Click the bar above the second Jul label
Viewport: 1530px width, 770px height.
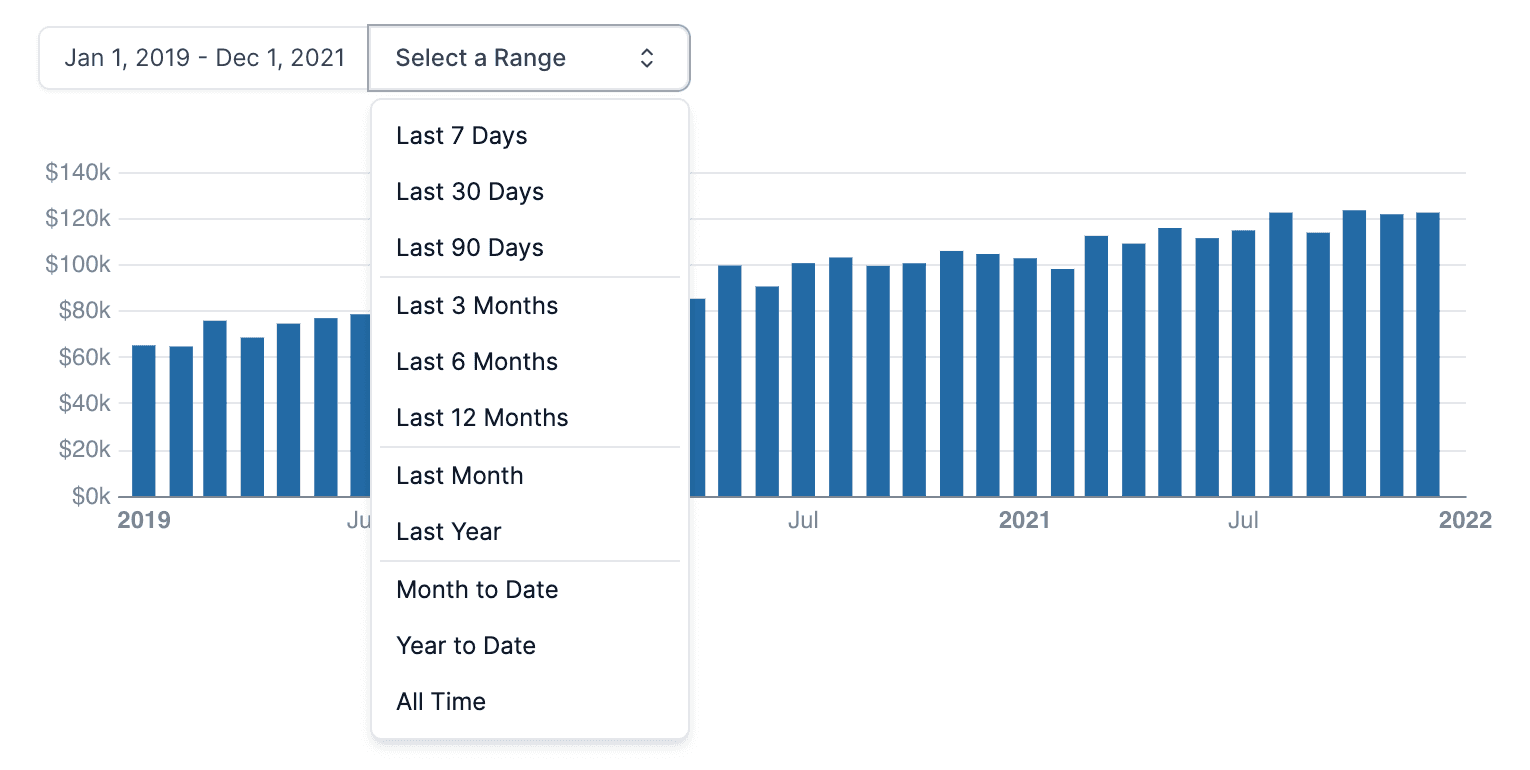pyautogui.click(x=803, y=380)
